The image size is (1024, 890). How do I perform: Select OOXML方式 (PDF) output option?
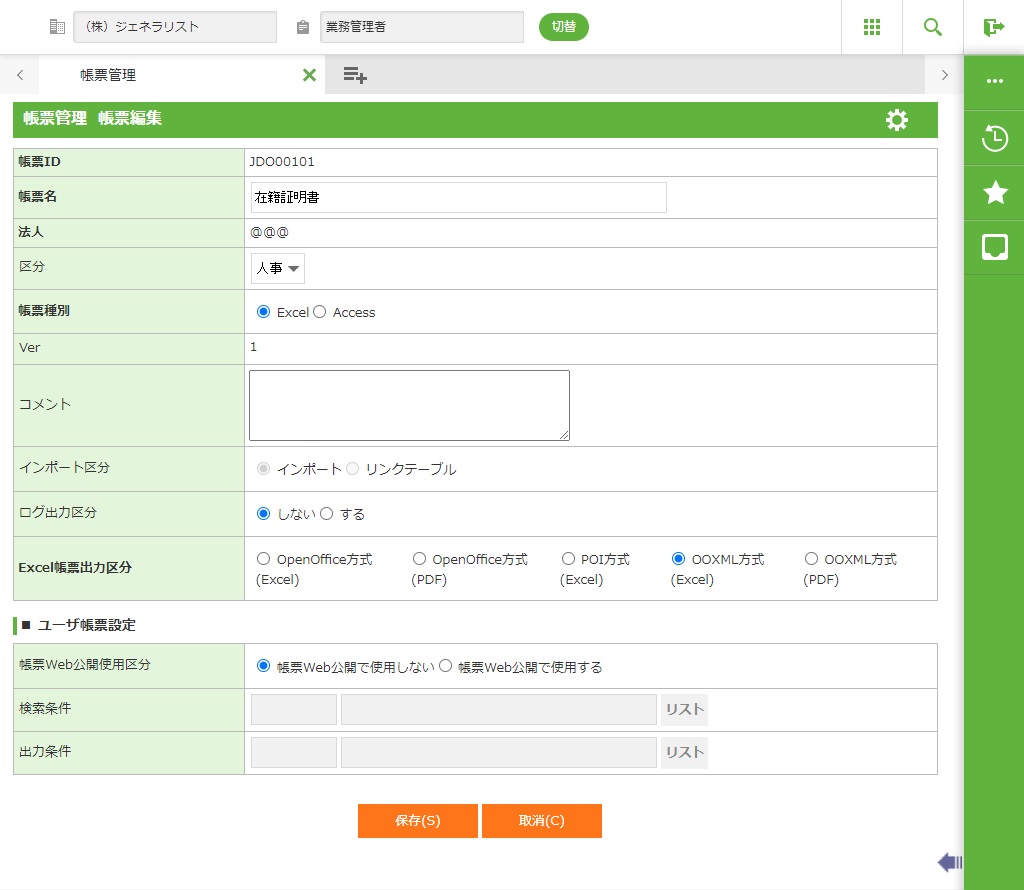[811, 559]
